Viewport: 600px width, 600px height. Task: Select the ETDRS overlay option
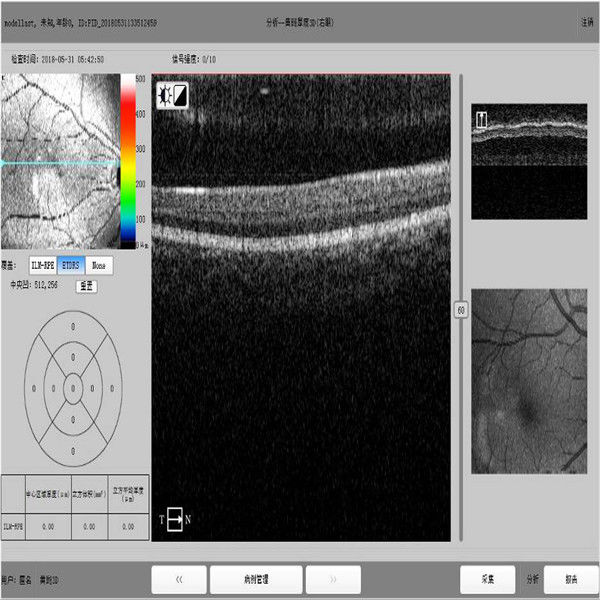71,265
